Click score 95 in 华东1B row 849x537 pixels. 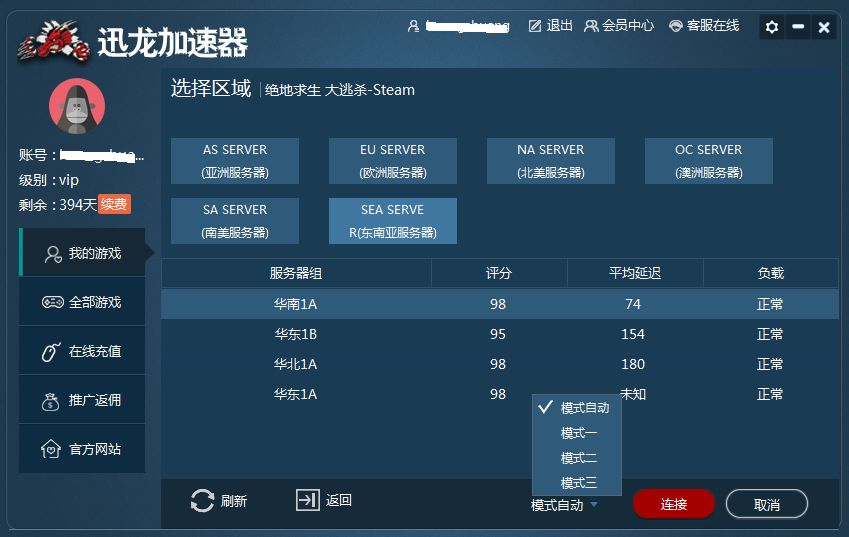click(498, 334)
